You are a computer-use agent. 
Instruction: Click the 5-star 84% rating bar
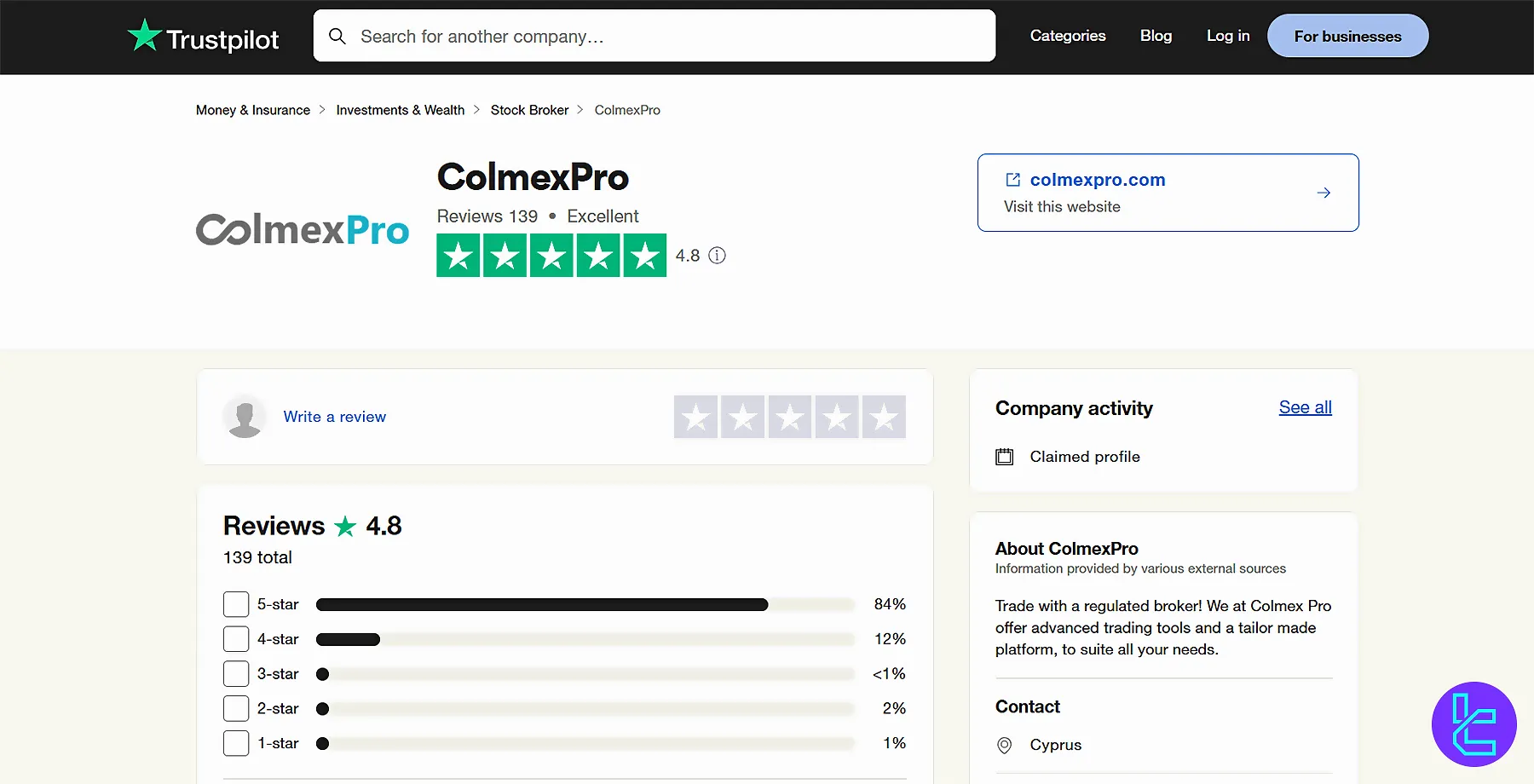pos(585,604)
